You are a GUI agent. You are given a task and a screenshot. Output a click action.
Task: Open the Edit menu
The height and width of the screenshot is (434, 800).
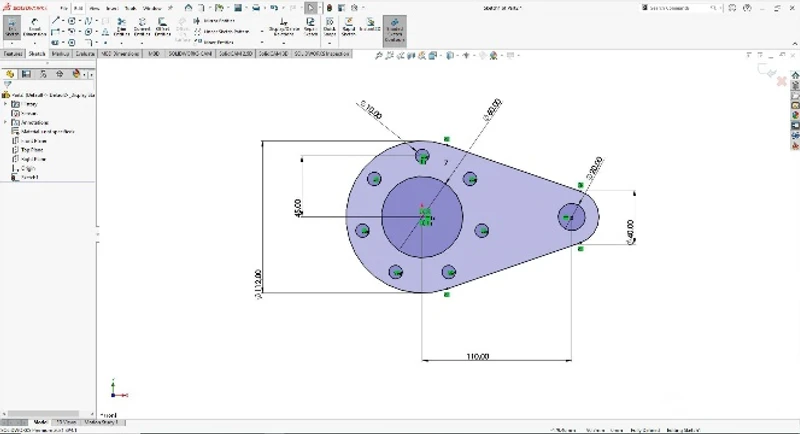pos(78,8)
